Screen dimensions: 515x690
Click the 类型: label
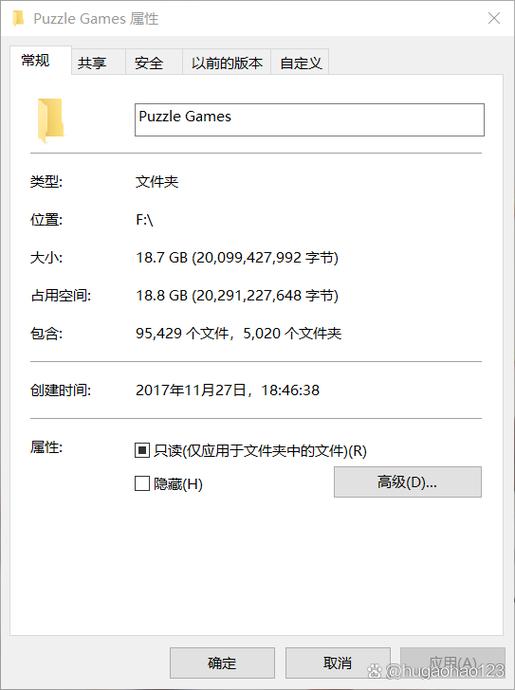pyautogui.click(x=46, y=182)
